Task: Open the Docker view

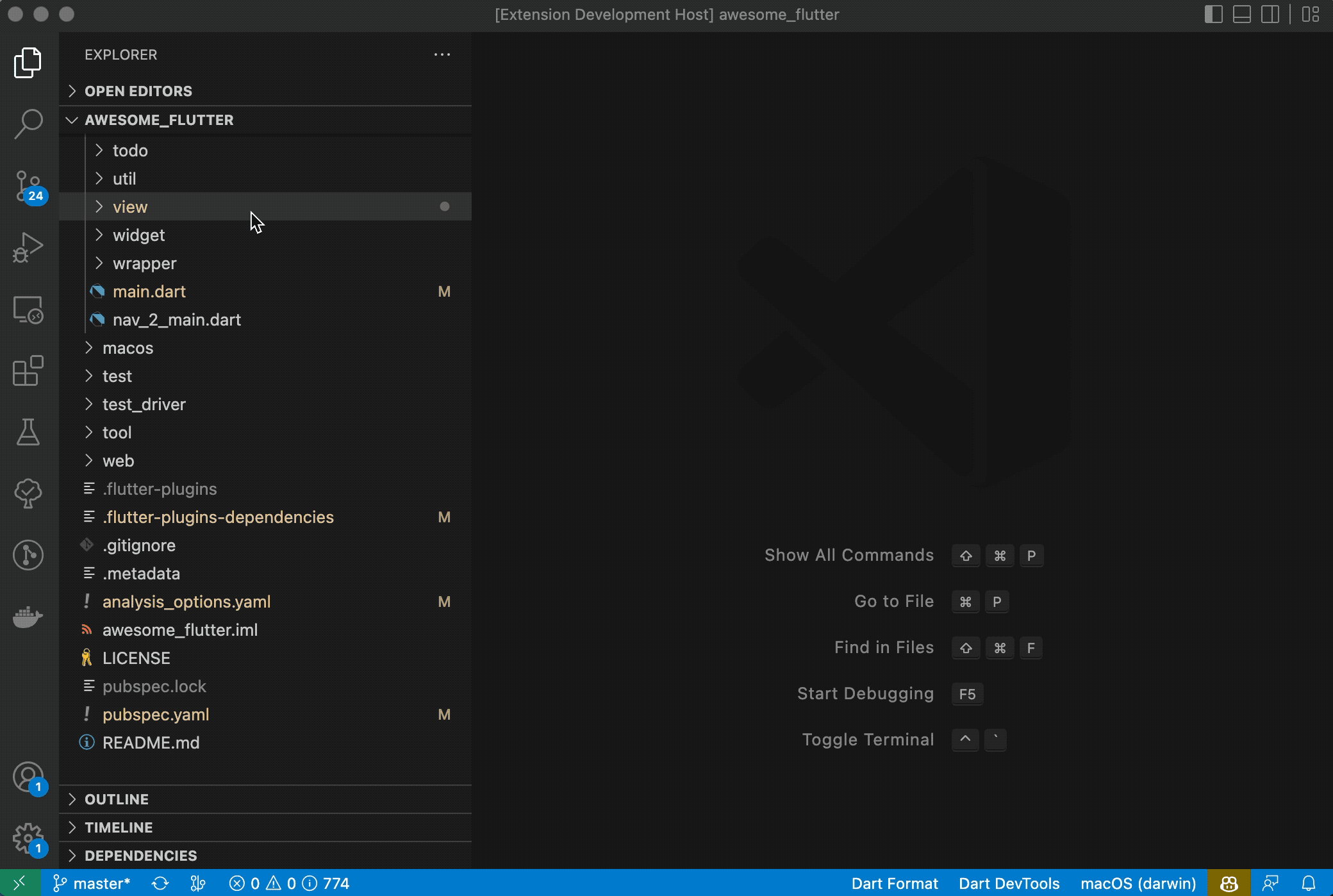Action: pos(28,617)
